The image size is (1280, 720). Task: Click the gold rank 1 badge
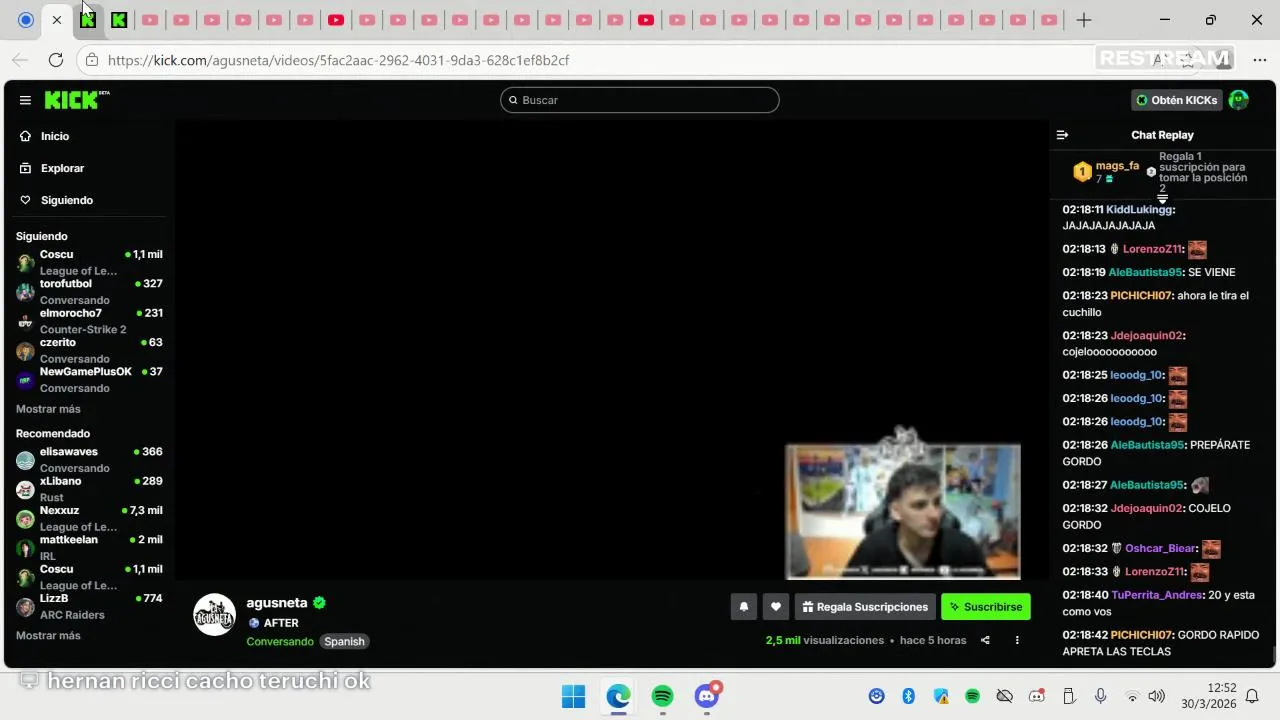(x=1082, y=172)
